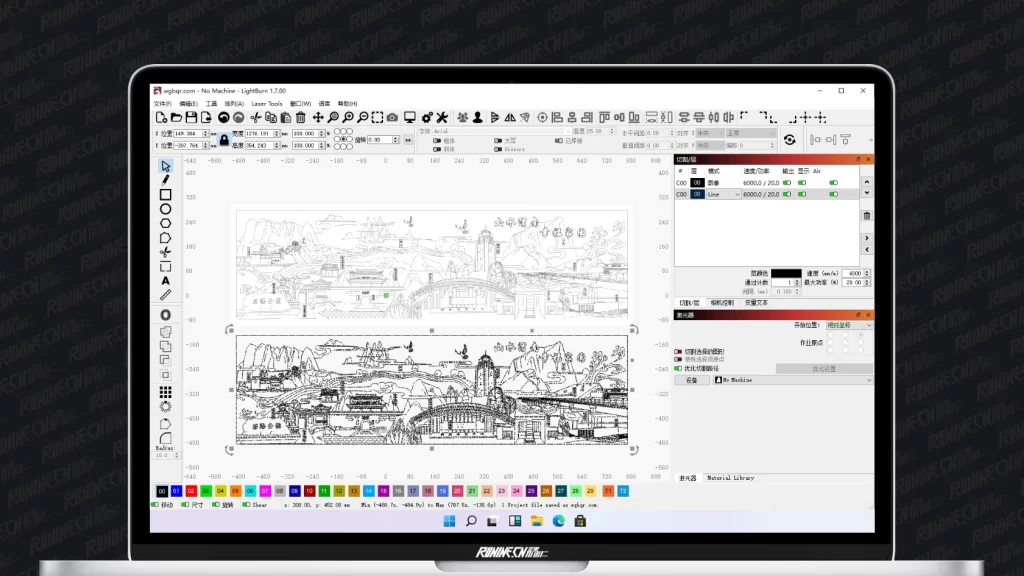Click the lock aspect ratio padlock
The image size is (1024, 576).
[x=224, y=139]
